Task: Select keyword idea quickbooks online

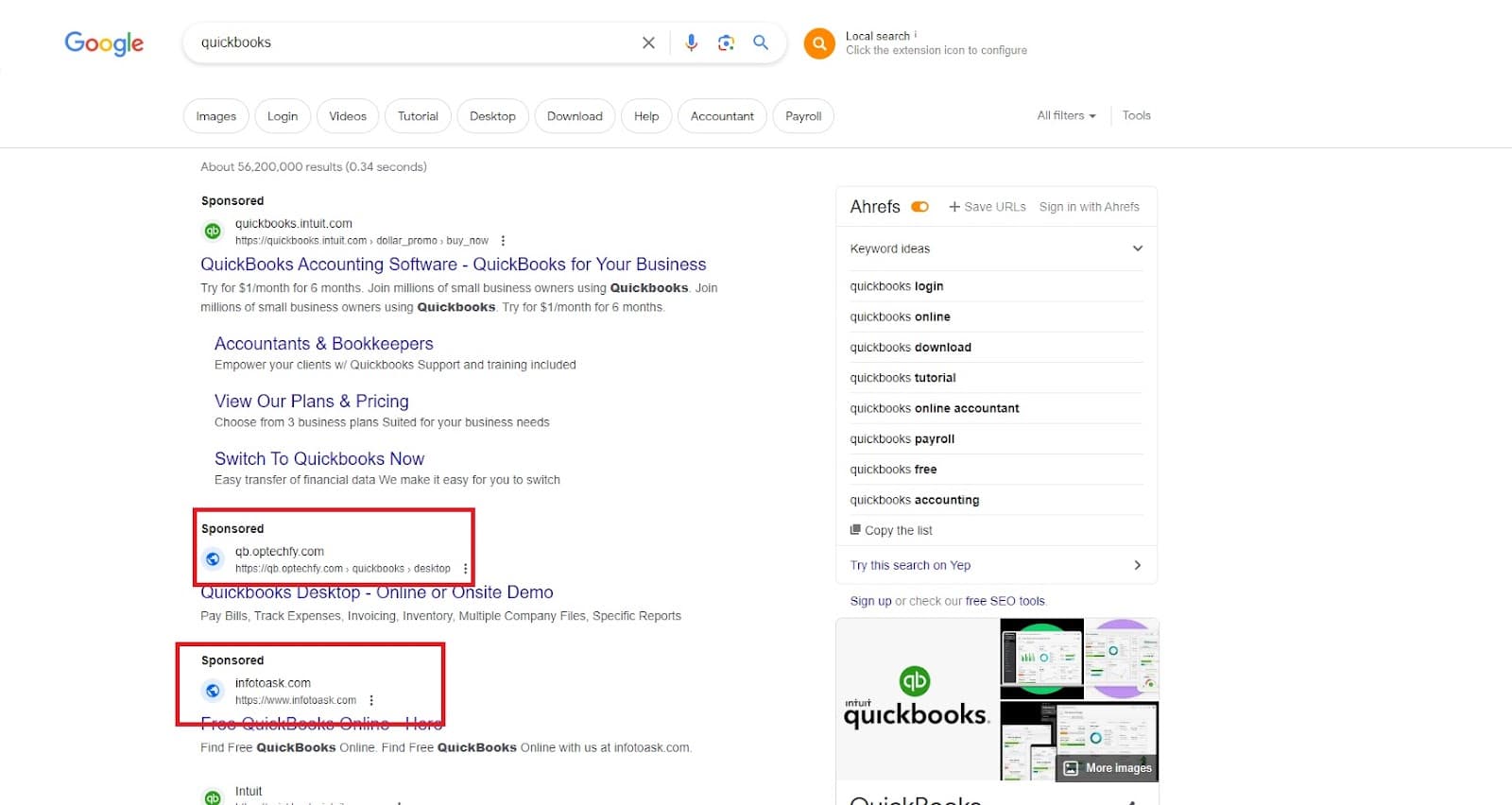Action: tap(901, 317)
